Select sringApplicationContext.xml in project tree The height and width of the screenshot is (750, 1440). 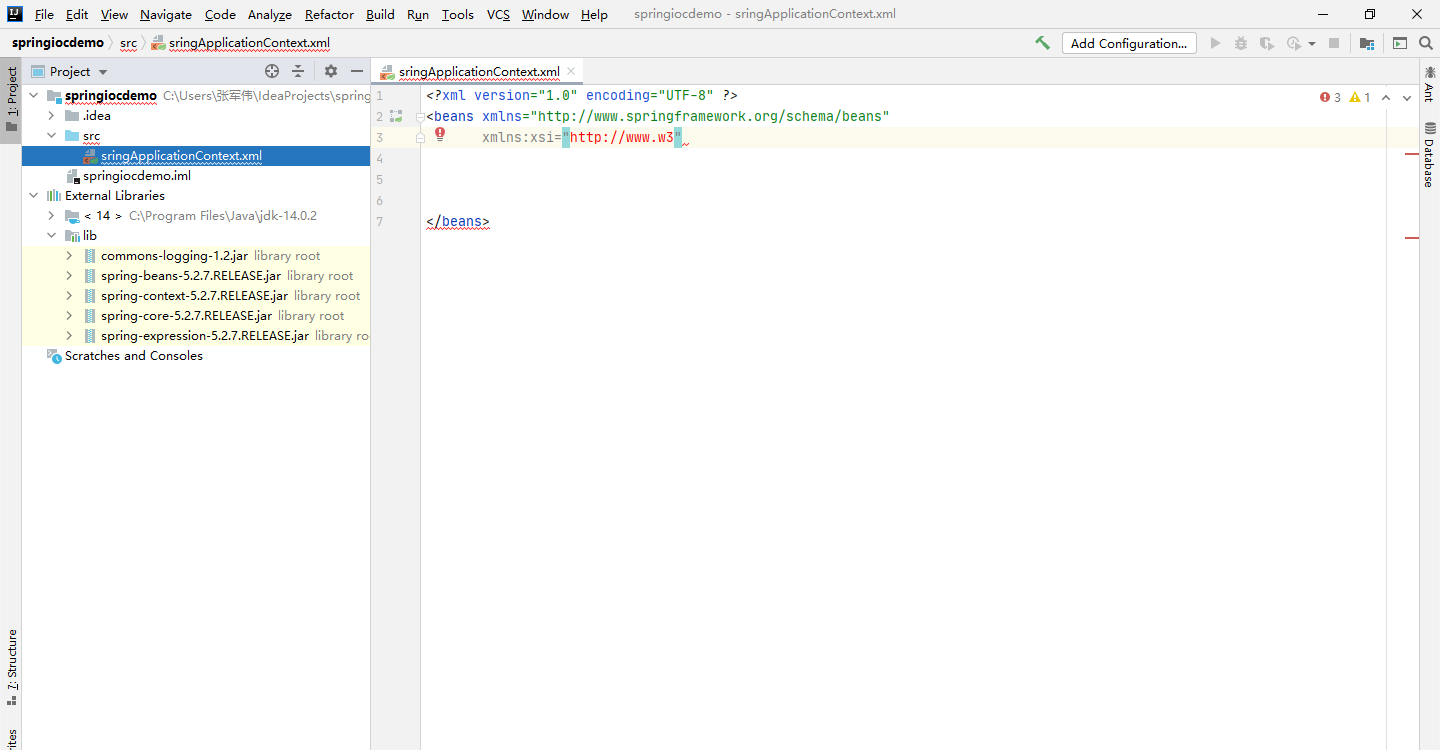tap(196, 156)
